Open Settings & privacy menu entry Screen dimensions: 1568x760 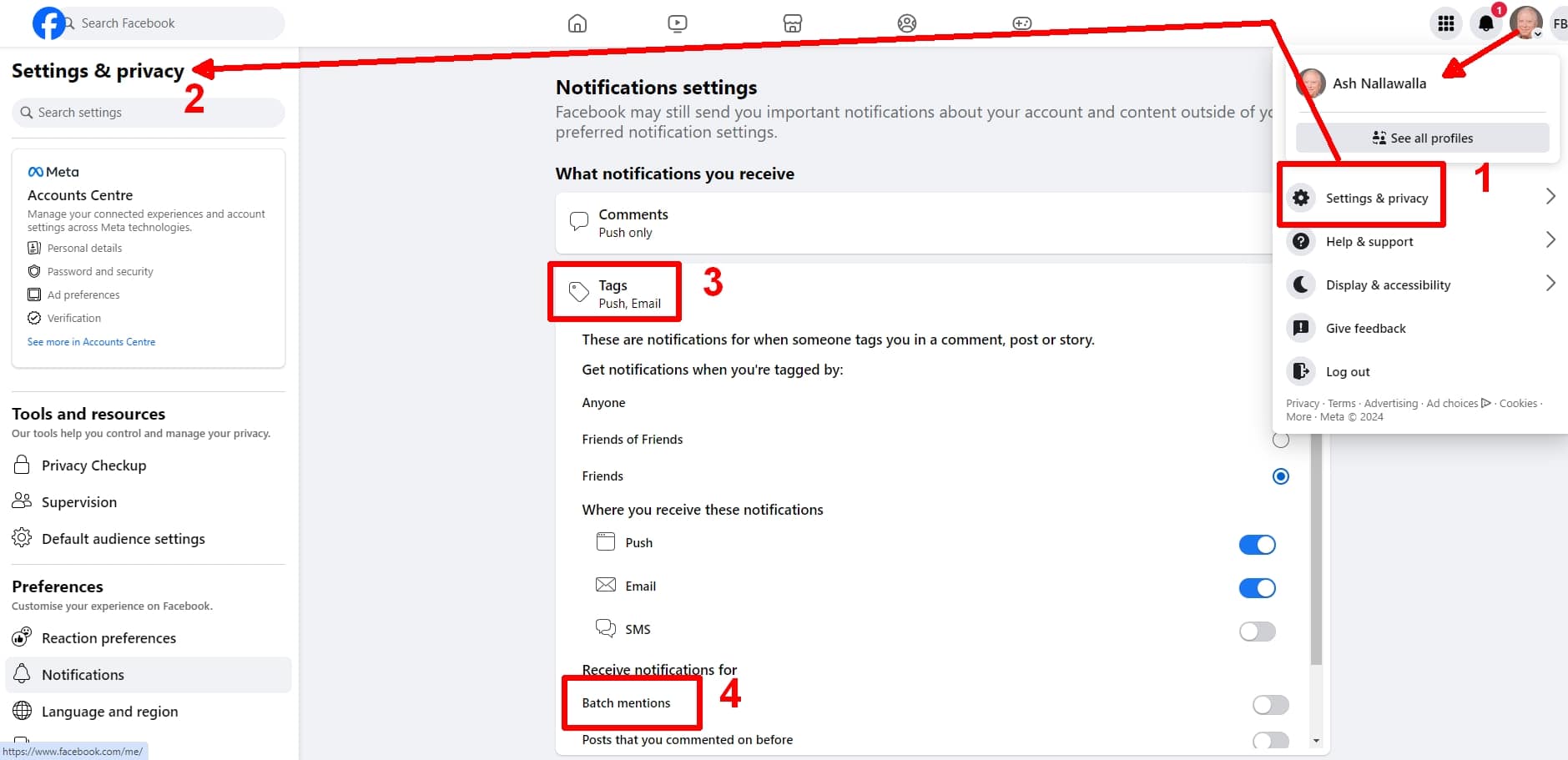pos(1421,198)
